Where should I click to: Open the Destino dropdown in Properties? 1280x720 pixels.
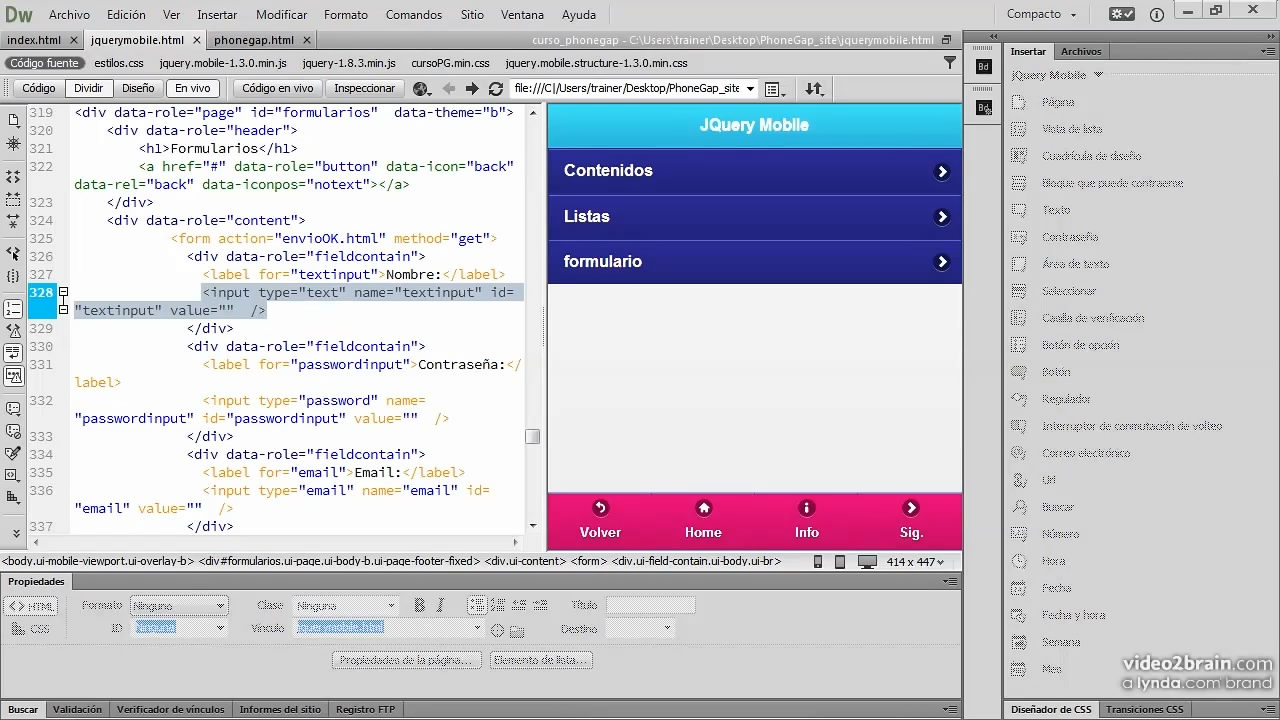click(x=639, y=628)
